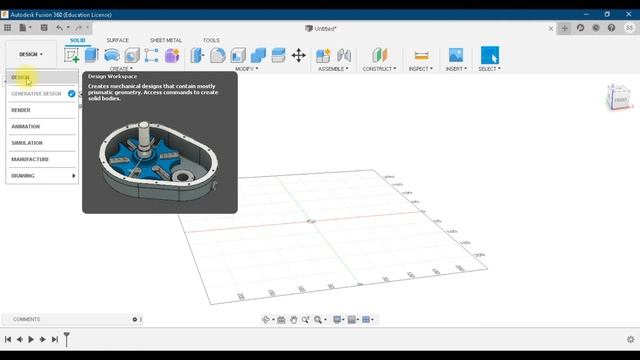The width and height of the screenshot is (640, 360).
Task: Expand the Assemble dropdown
Action: tap(333, 69)
